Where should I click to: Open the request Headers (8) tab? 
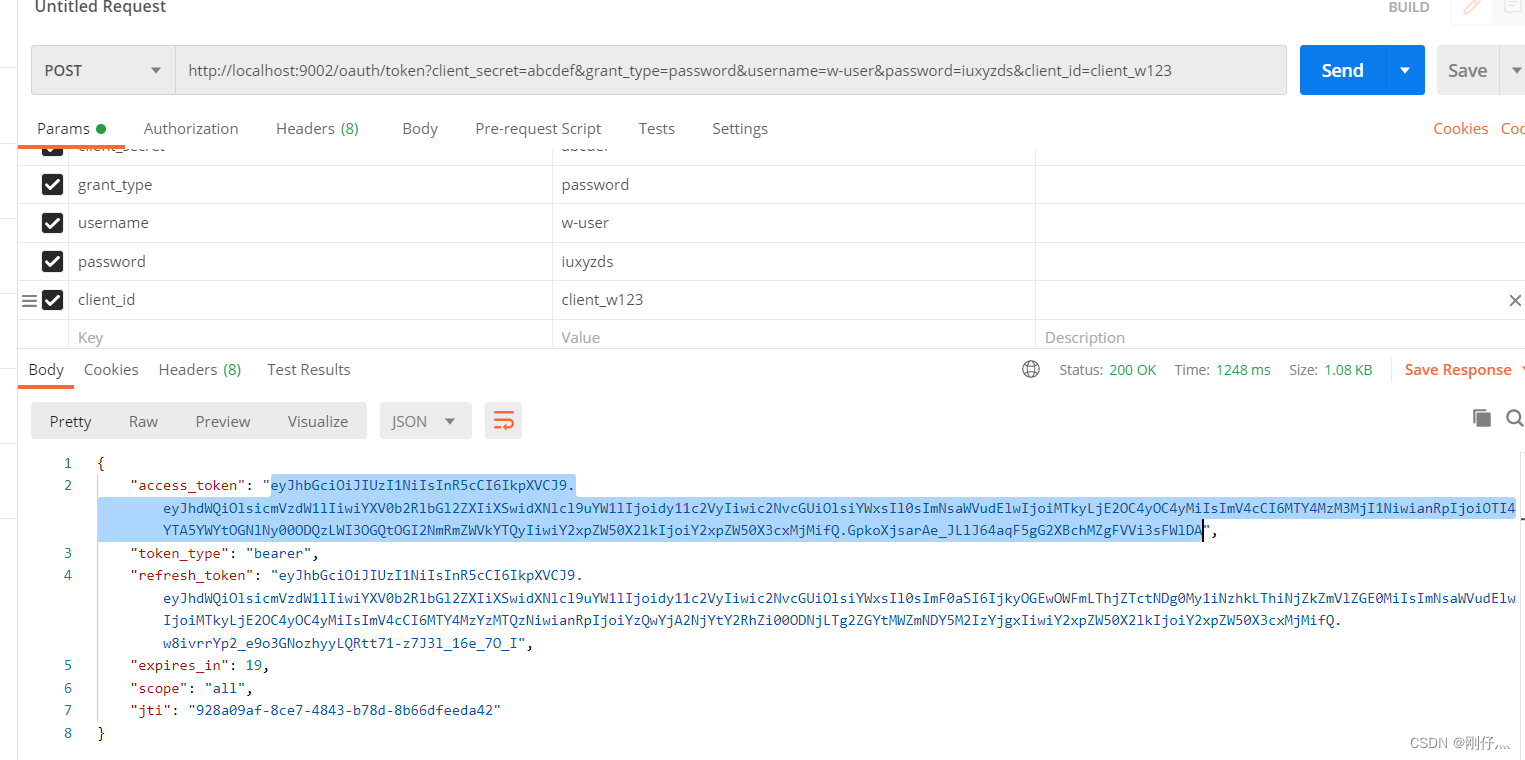click(x=317, y=128)
